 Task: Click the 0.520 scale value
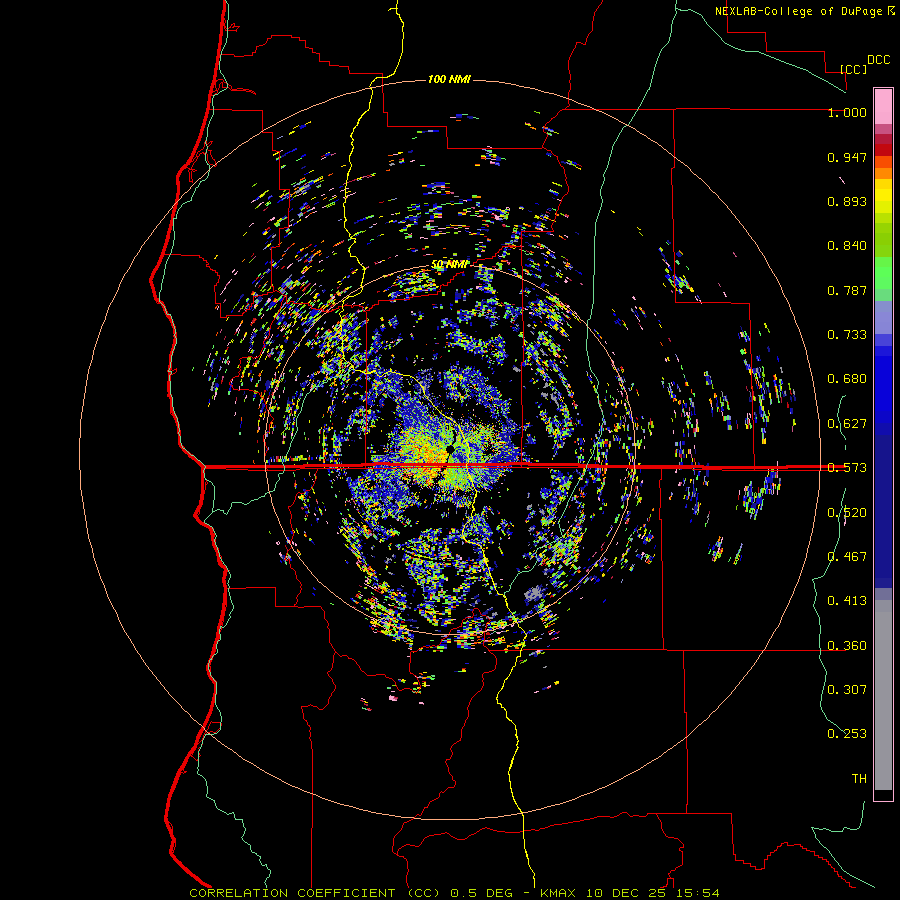(847, 513)
